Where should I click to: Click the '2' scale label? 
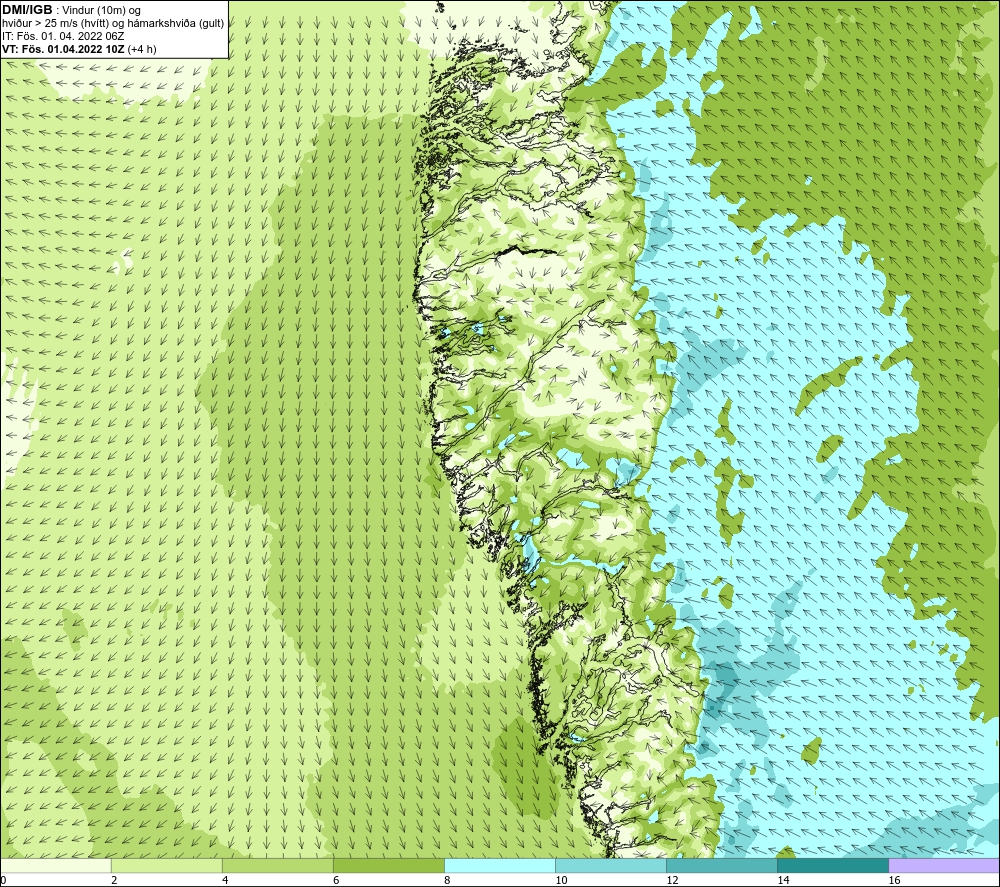[x=114, y=881]
